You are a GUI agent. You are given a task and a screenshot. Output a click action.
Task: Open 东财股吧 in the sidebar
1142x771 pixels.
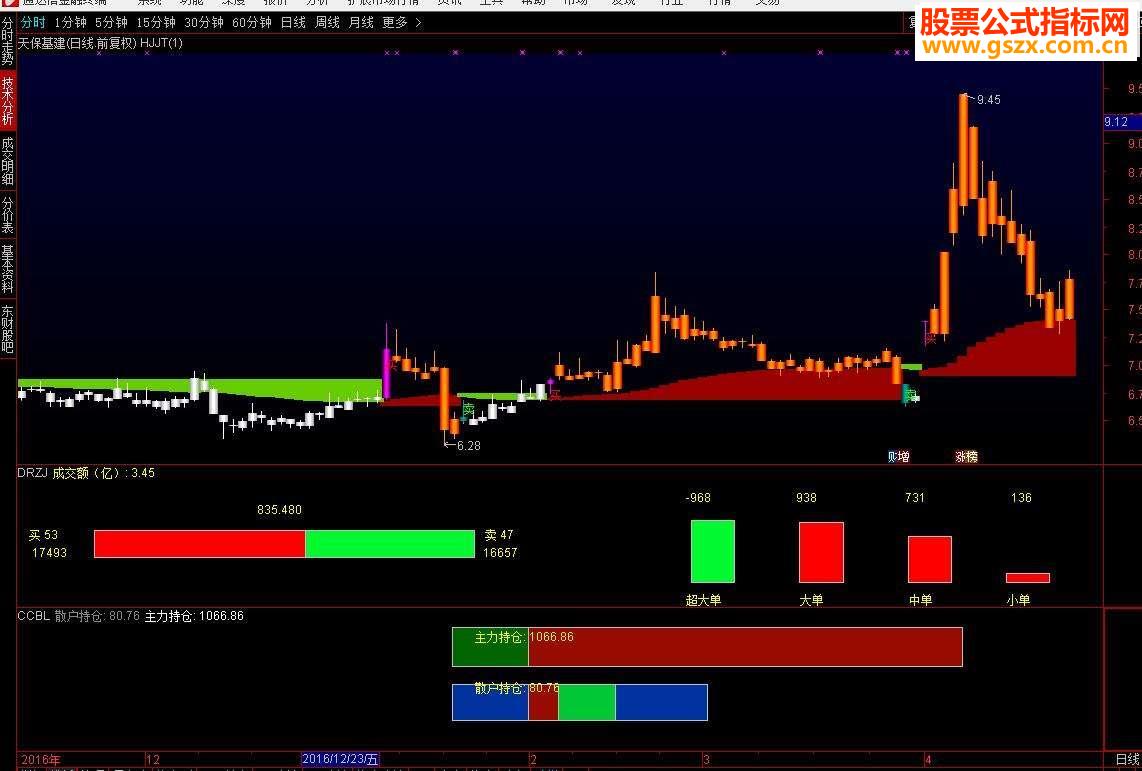(7, 329)
